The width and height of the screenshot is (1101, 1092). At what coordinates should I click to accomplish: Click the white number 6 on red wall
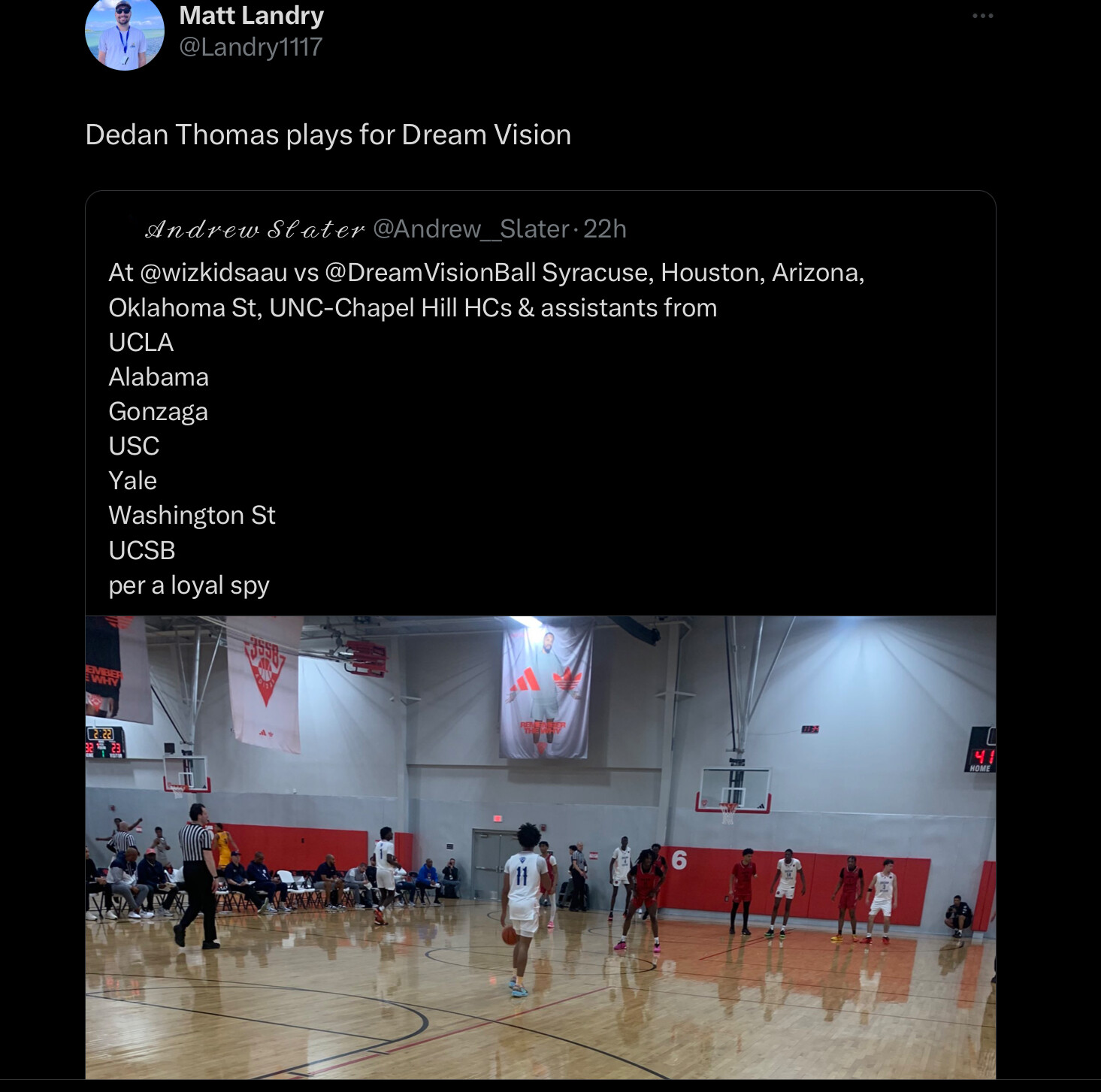coord(679,861)
